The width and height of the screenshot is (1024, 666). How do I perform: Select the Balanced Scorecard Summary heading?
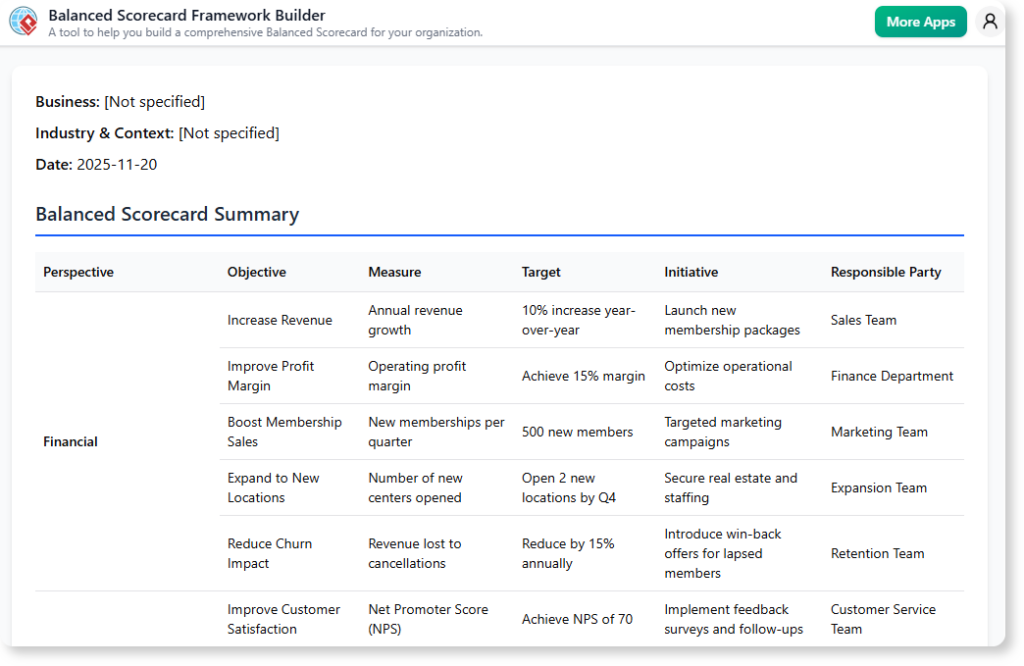[x=167, y=214]
